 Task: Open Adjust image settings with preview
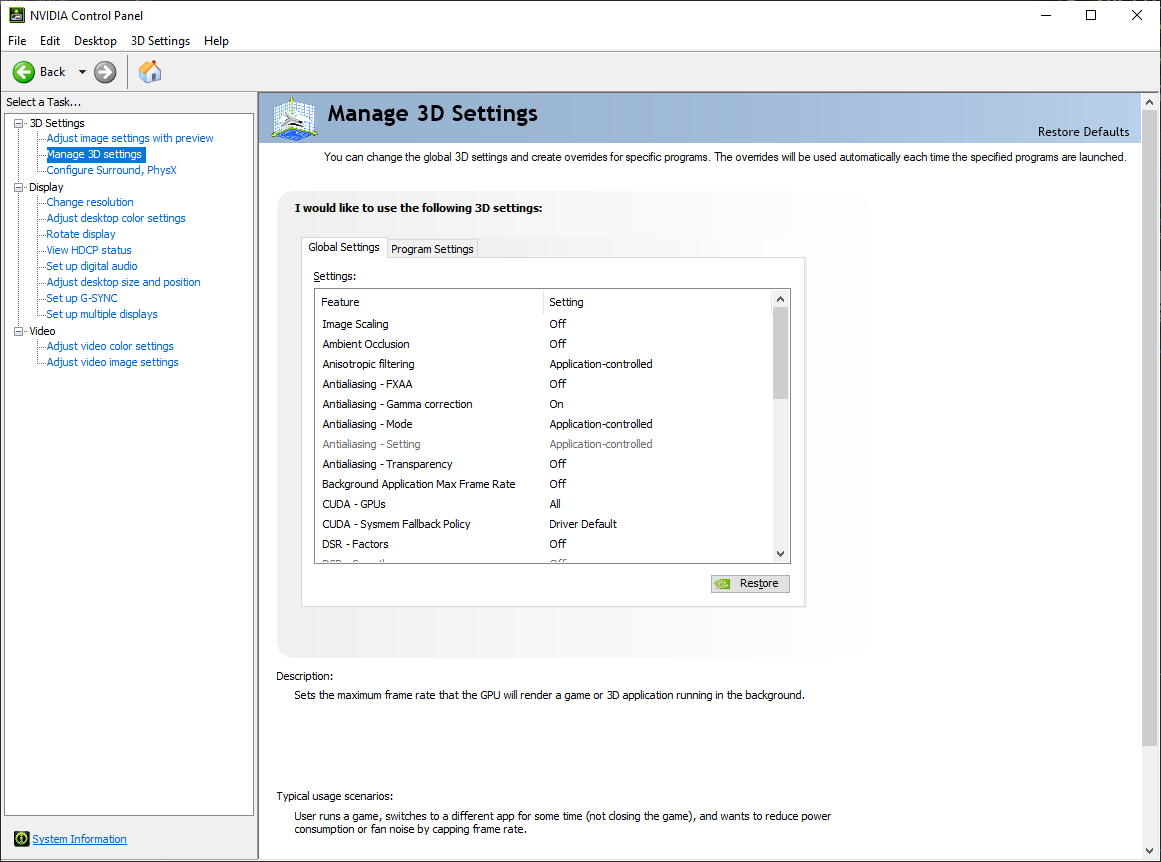click(130, 138)
